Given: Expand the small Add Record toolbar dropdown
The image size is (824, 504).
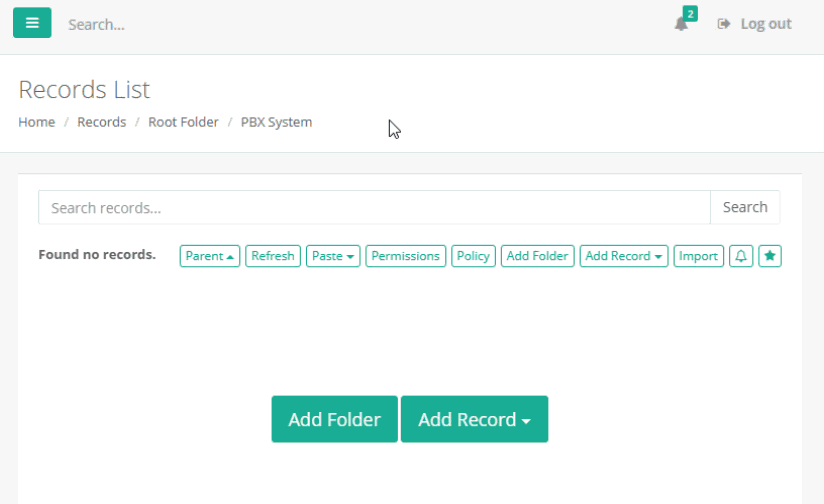Looking at the screenshot, I should pos(624,256).
